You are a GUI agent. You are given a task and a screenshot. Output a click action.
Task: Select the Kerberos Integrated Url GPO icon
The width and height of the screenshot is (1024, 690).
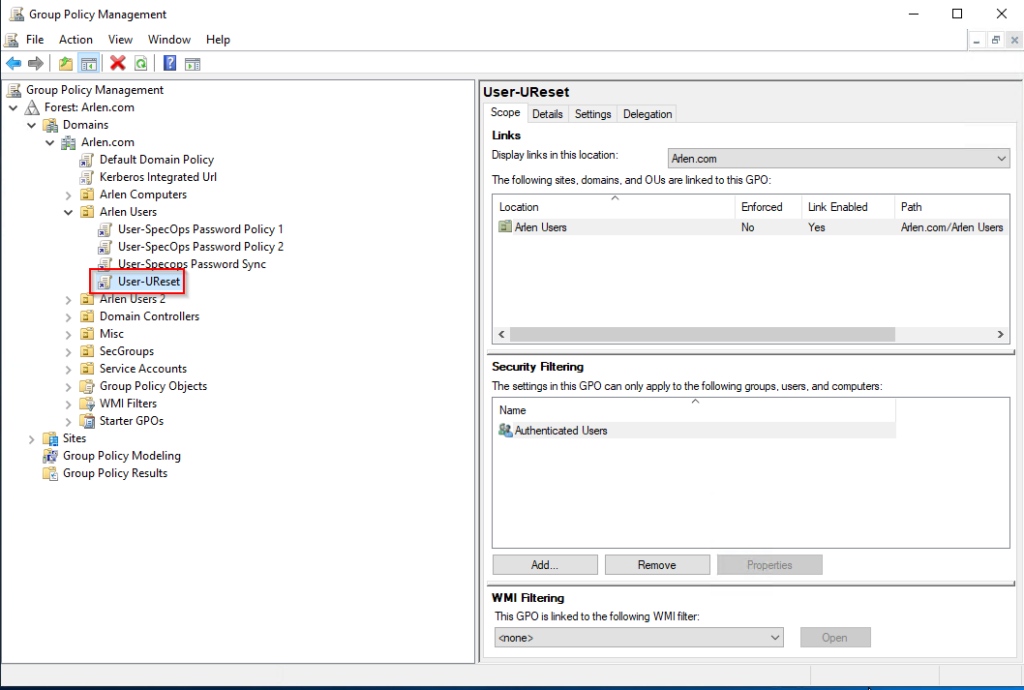[x=87, y=177]
